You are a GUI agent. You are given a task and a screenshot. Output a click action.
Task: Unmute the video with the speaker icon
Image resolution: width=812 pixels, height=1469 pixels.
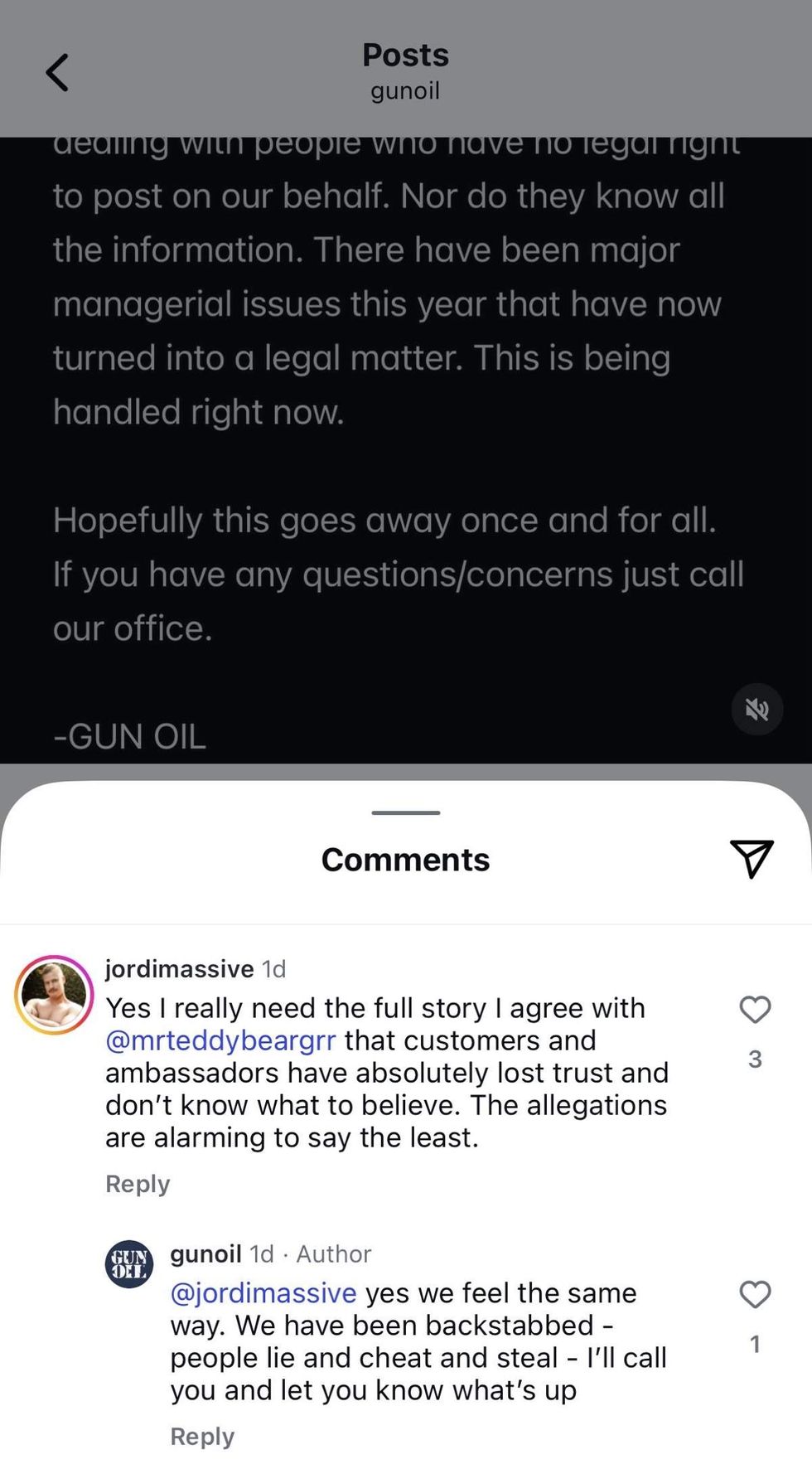pyautogui.click(x=756, y=710)
